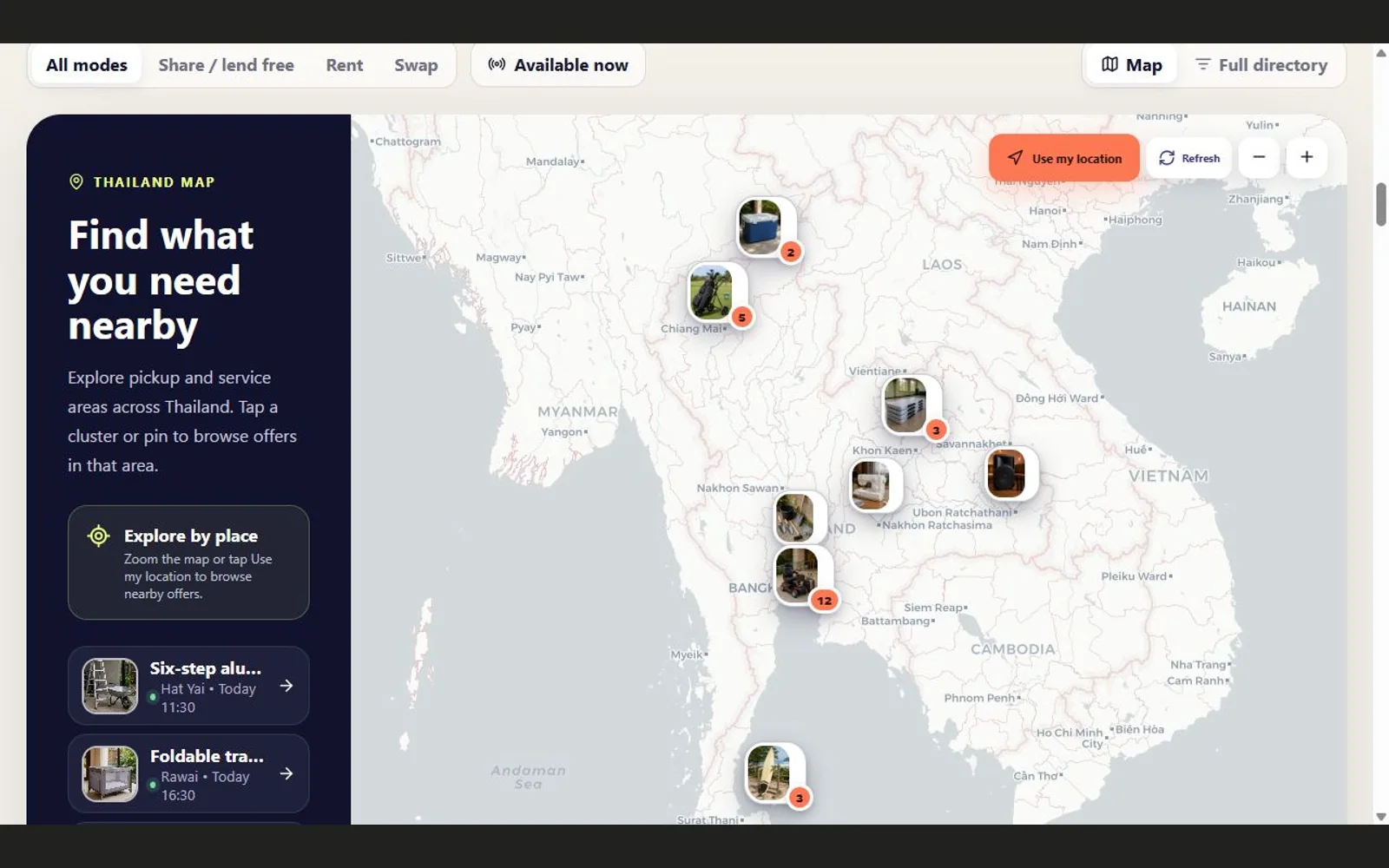1389x868 pixels.
Task: Click the ladder thumbnail for the Hat Yai listing
Action: [110, 686]
